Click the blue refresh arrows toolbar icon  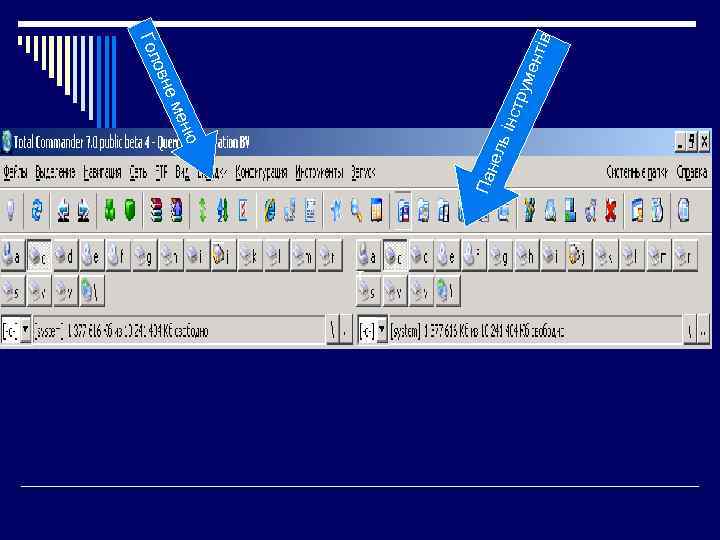coord(37,211)
